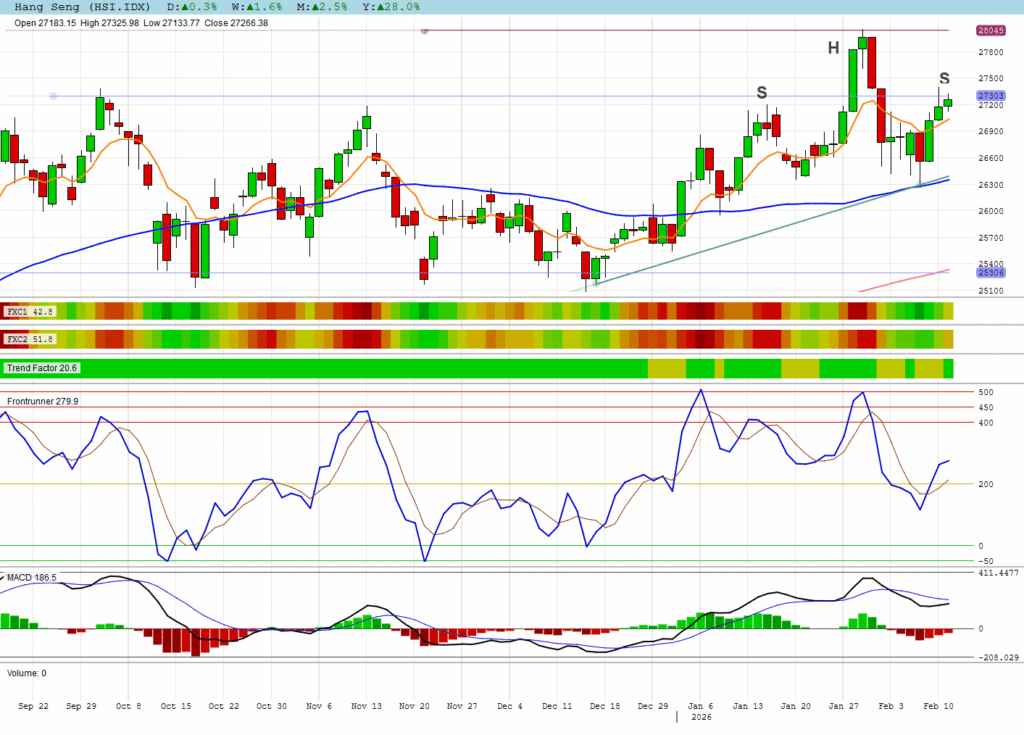1024x735 pixels.
Task: Open the Trend Factor 20.6 label
Action: click(43, 368)
